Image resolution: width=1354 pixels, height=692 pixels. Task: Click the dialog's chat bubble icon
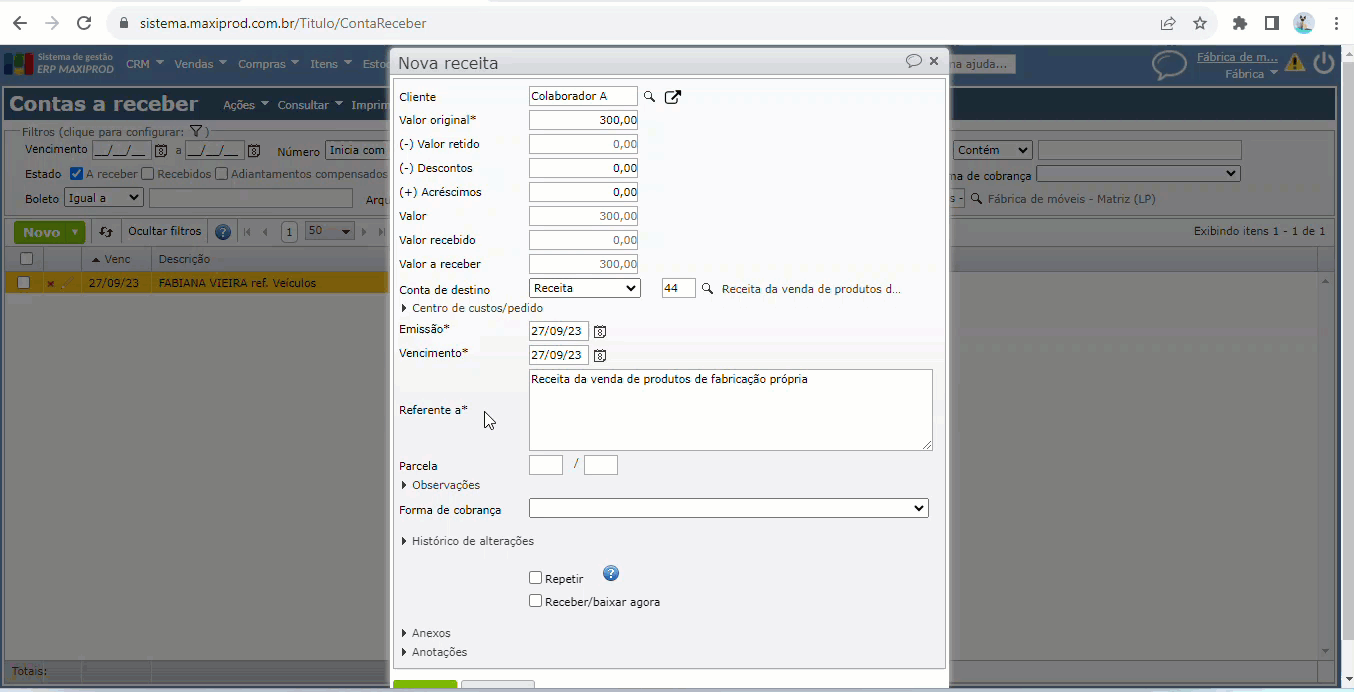[913, 61]
